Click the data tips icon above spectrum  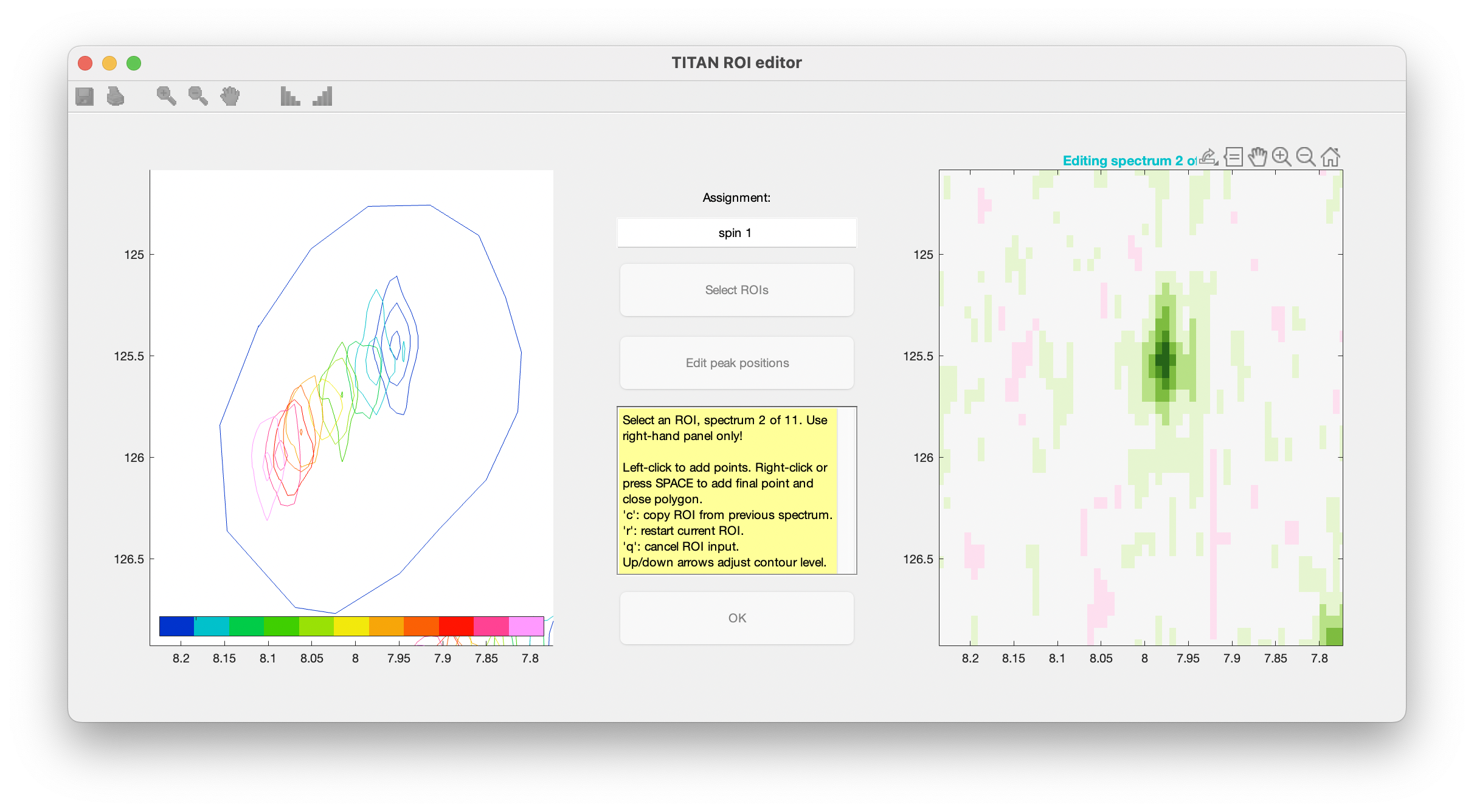(x=1233, y=157)
